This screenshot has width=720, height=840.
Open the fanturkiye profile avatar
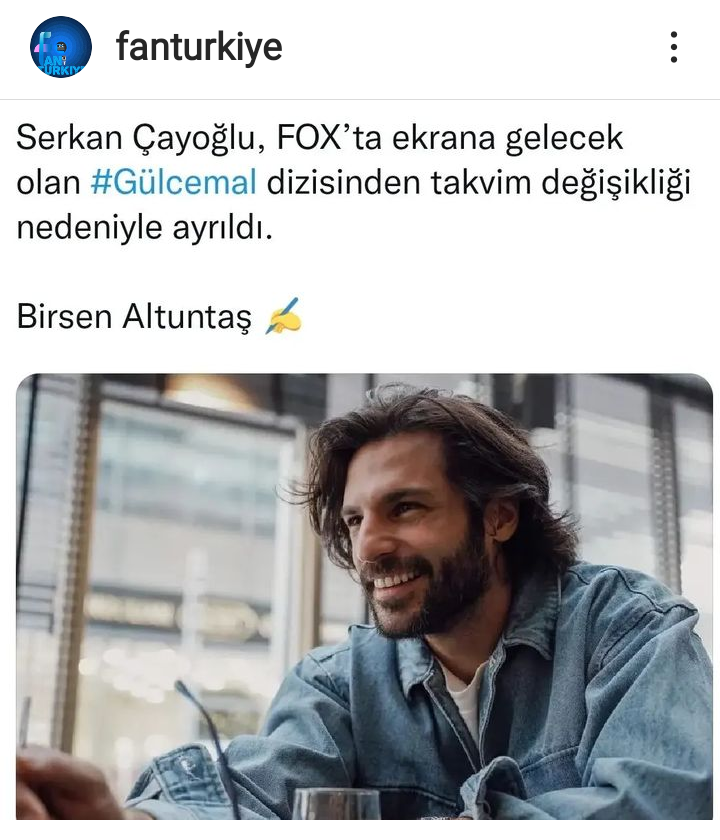click(x=61, y=47)
